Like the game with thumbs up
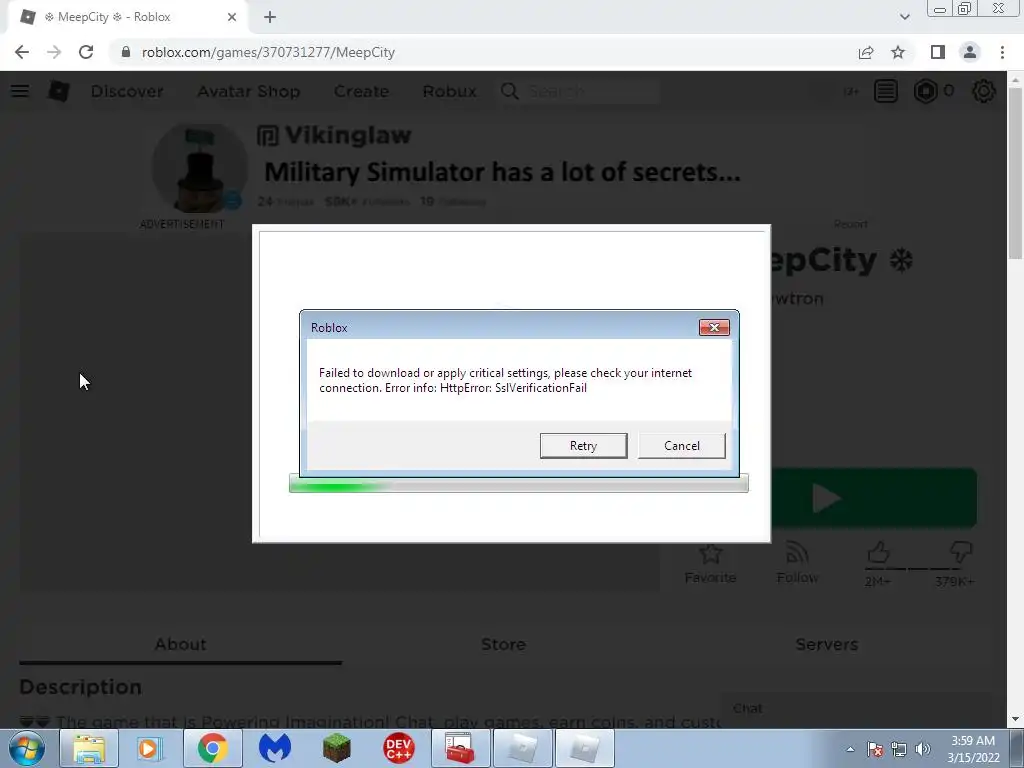 tap(878, 553)
